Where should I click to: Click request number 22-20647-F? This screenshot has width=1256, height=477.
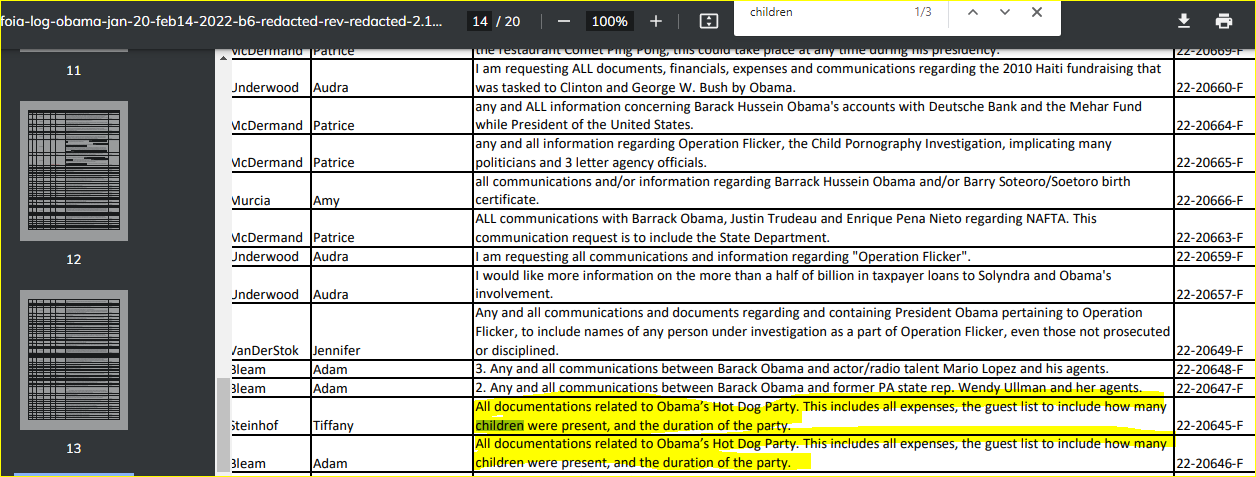pos(1212,388)
